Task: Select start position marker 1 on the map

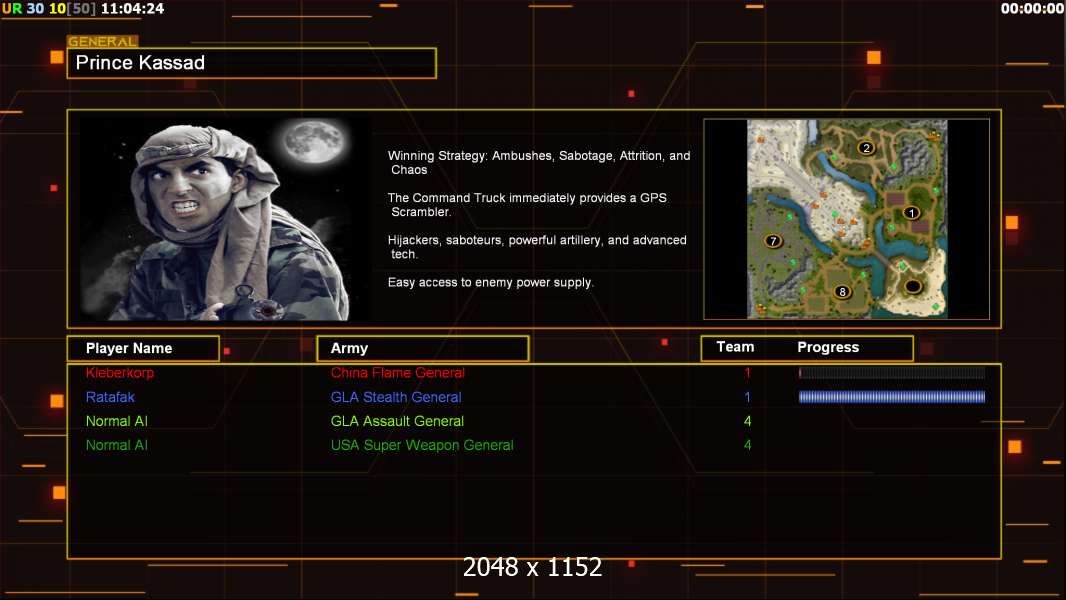Action: point(912,213)
